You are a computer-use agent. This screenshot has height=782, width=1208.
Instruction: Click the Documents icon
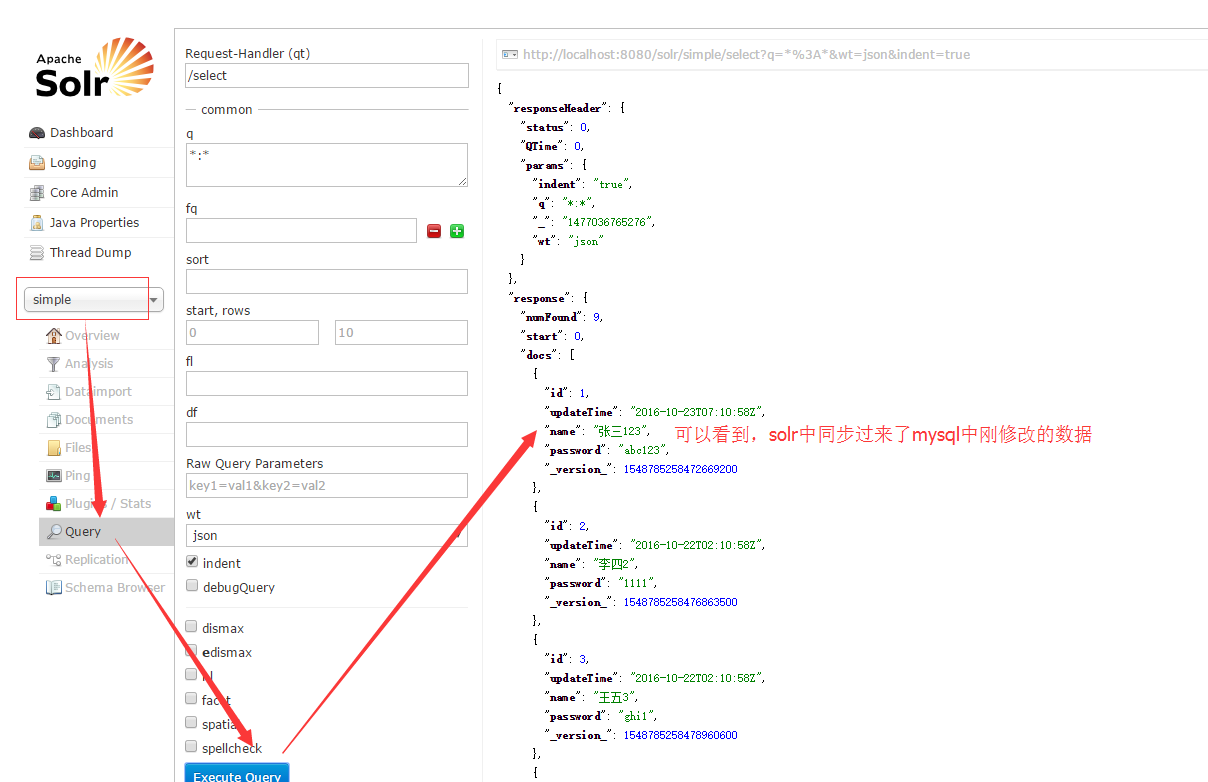click(x=54, y=419)
